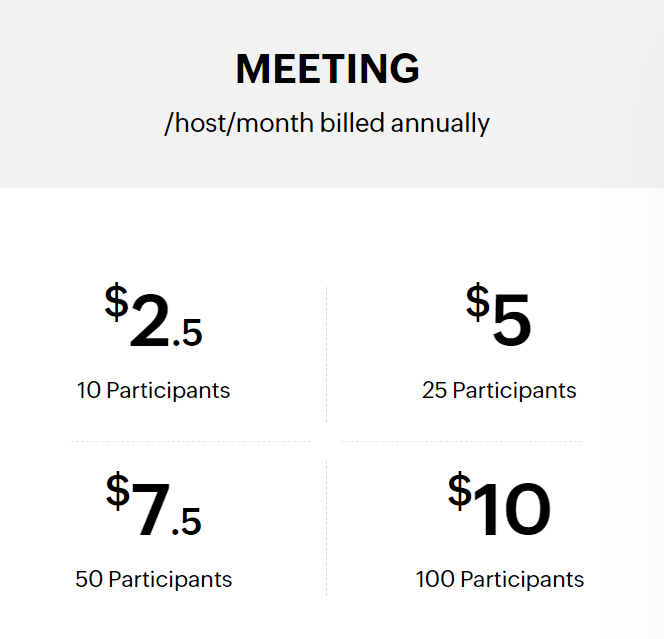Choose the $5 price plan
Viewport: 664px width, 639px height.
(498, 315)
